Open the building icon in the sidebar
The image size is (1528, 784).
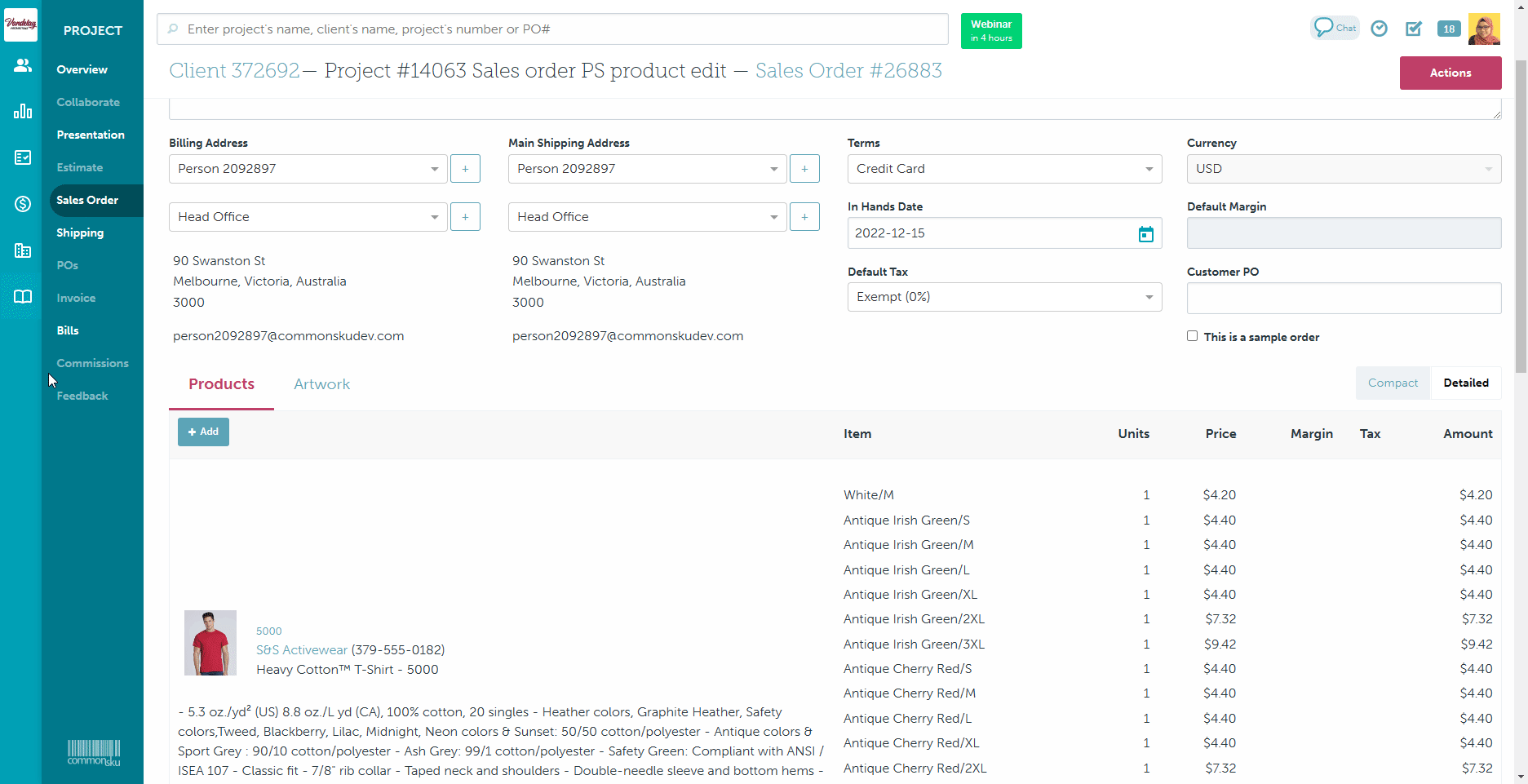[x=22, y=250]
